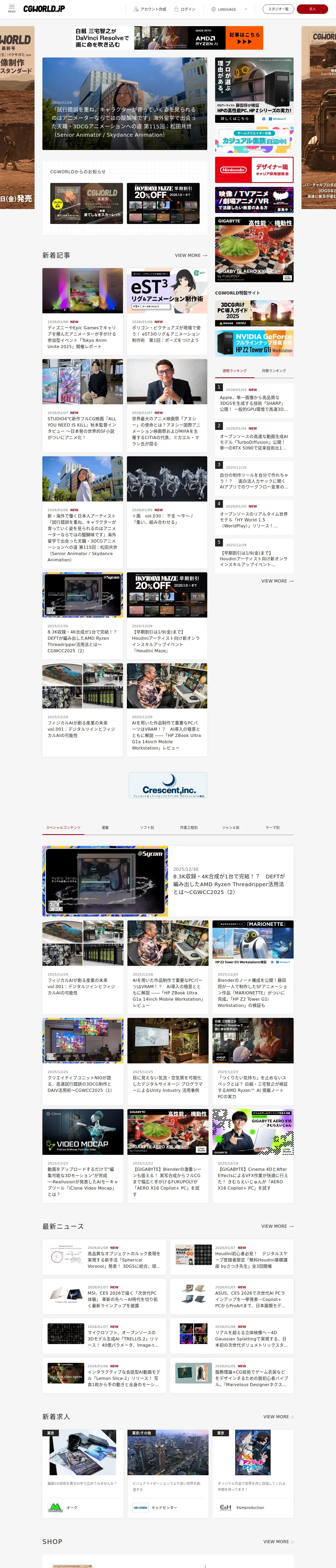Click the red 求人 button
This screenshot has height=1568, width=336.
click(x=312, y=9)
